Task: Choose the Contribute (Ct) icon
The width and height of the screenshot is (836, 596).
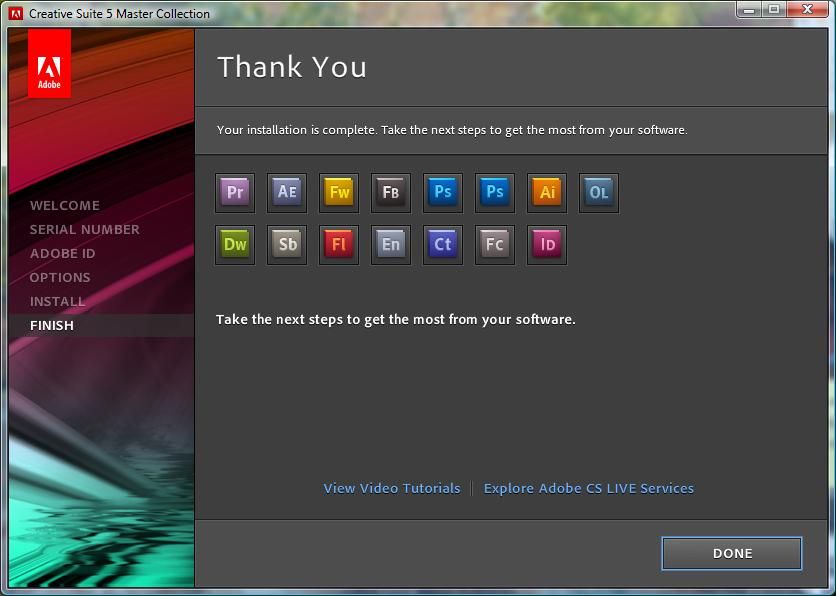Action: point(443,245)
